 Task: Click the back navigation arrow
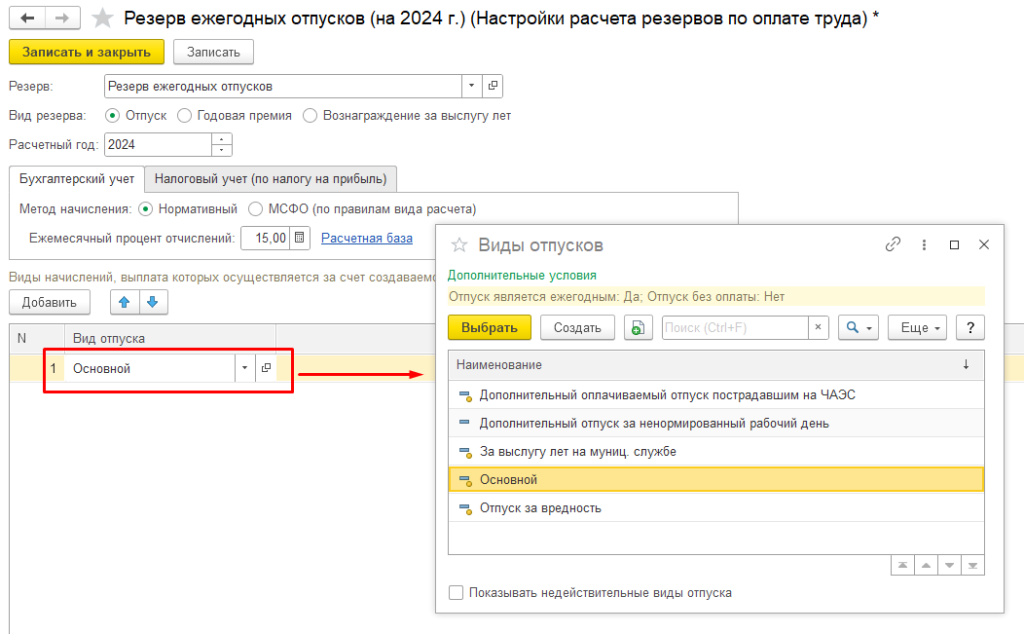tap(27, 18)
